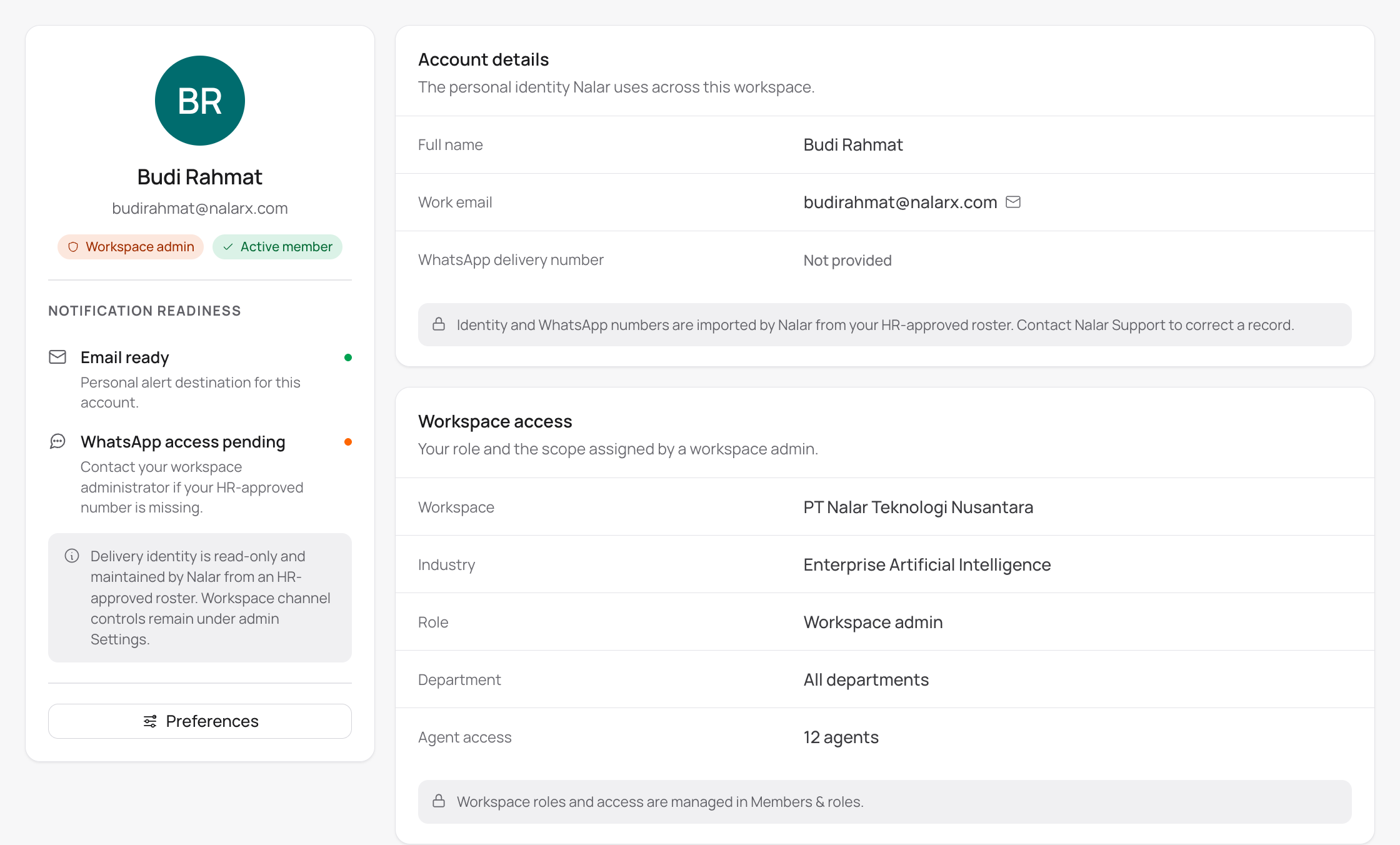The height and width of the screenshot is (845, 1400).
Task: Click the Budi Rahmat name under avatar
Action: 200,177
